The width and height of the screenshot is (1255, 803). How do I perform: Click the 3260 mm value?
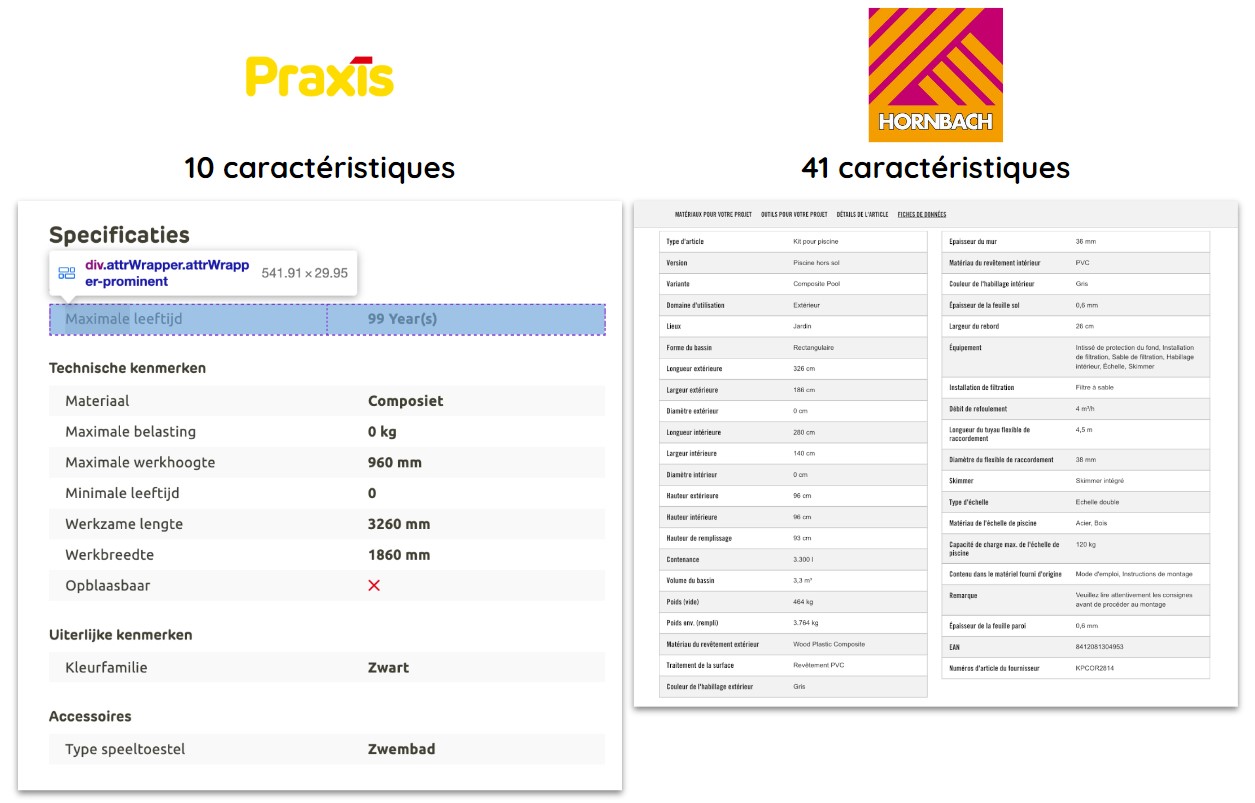(x=399, y=524)
